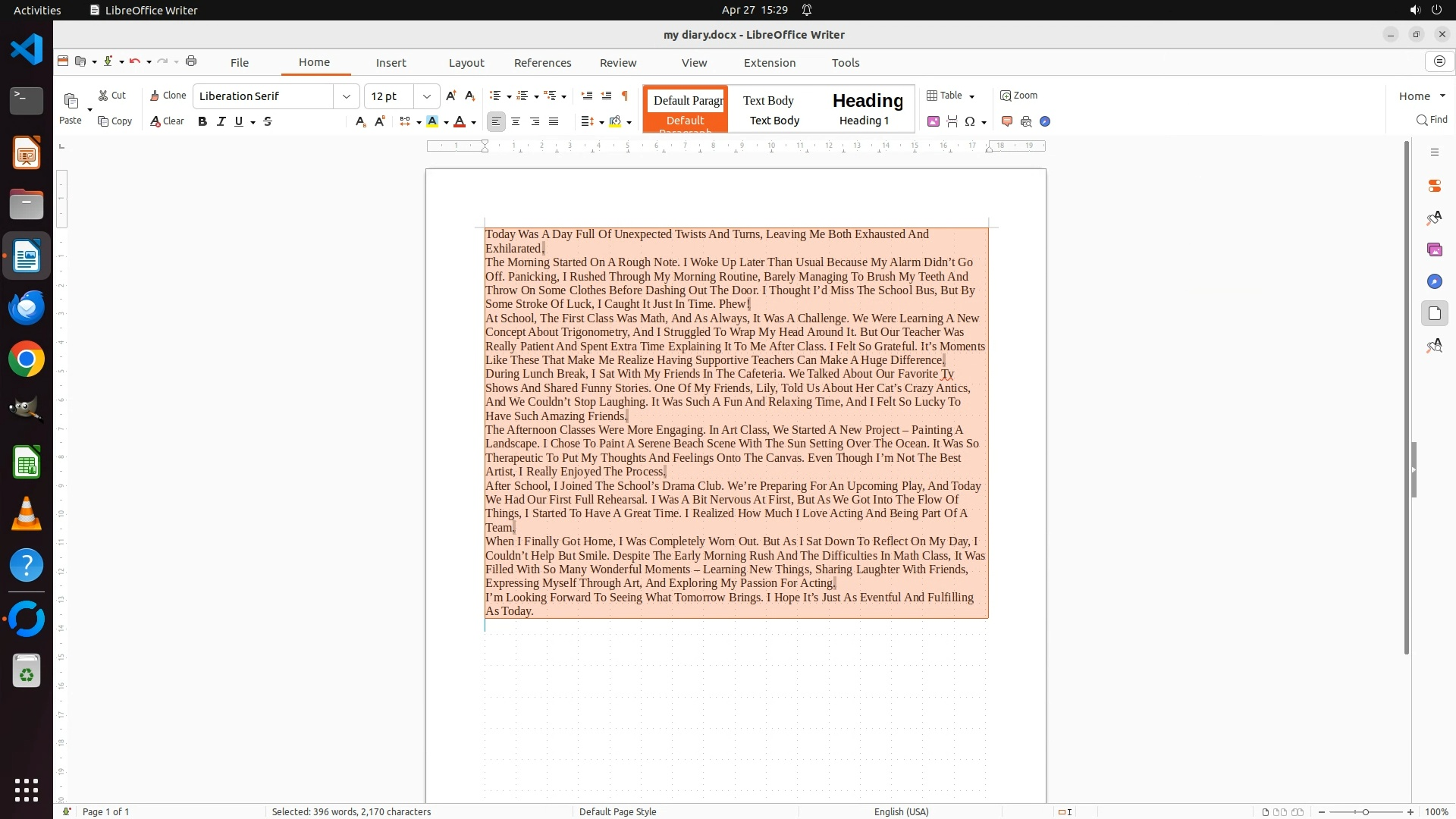Click the Insert Comment icon
Screen dimensions: 1456x819
point(1007,121)
